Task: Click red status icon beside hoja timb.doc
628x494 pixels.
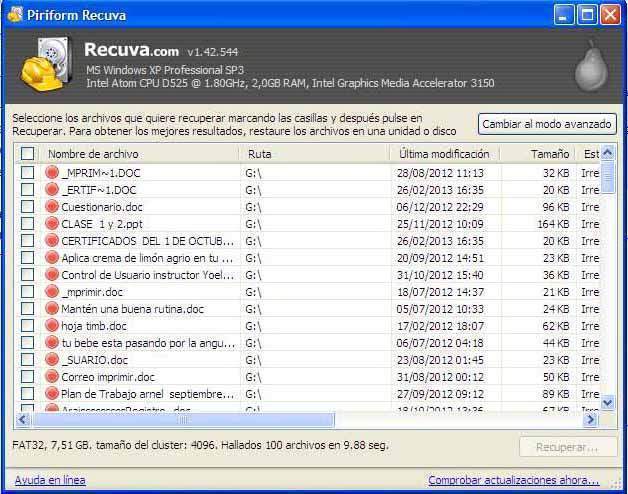Action: 52,326
